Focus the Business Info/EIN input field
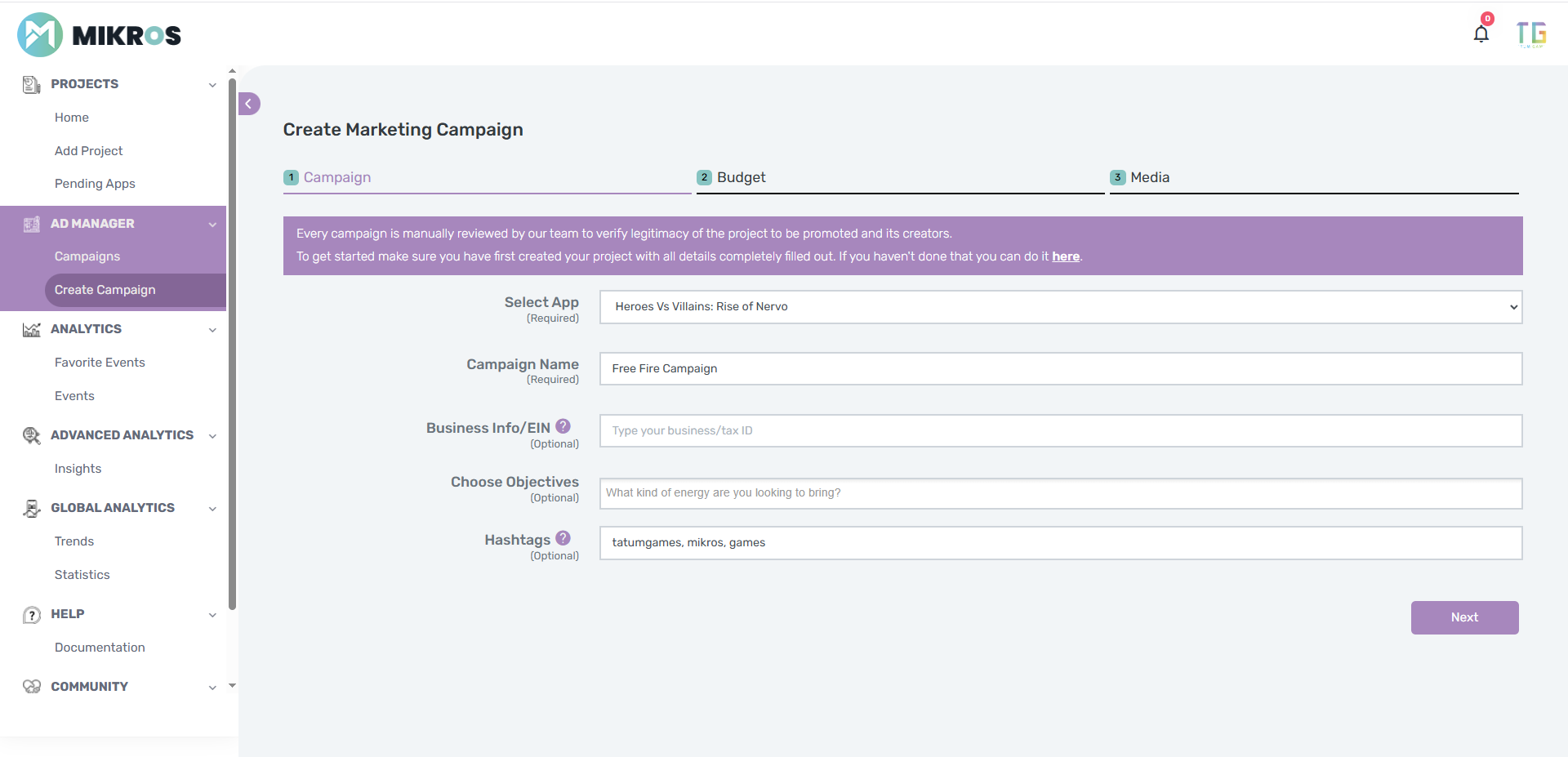Image resolution: width=1568 pixels, height=757 pixels. [1060, 430]
